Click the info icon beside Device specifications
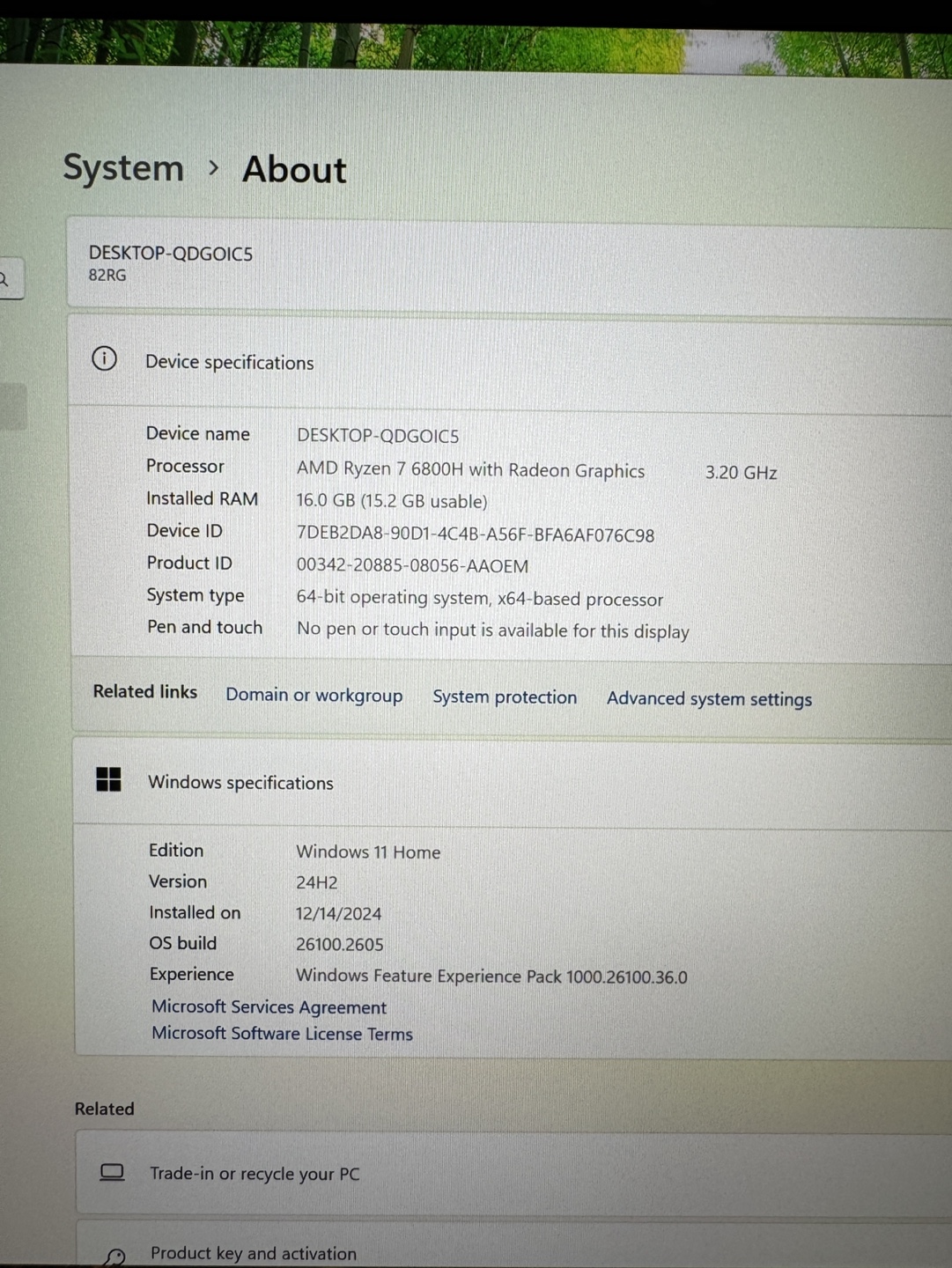The image size is (952, 1268). tap(104, 358)
